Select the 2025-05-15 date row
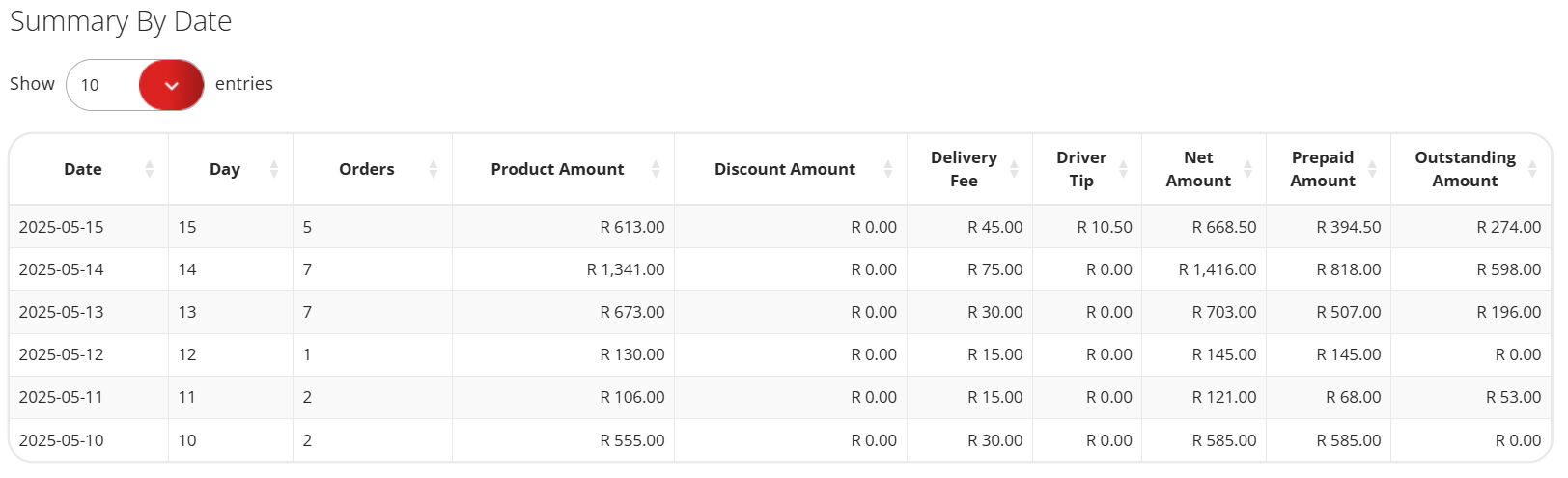The image size is (1568, 478). [780, 227]
